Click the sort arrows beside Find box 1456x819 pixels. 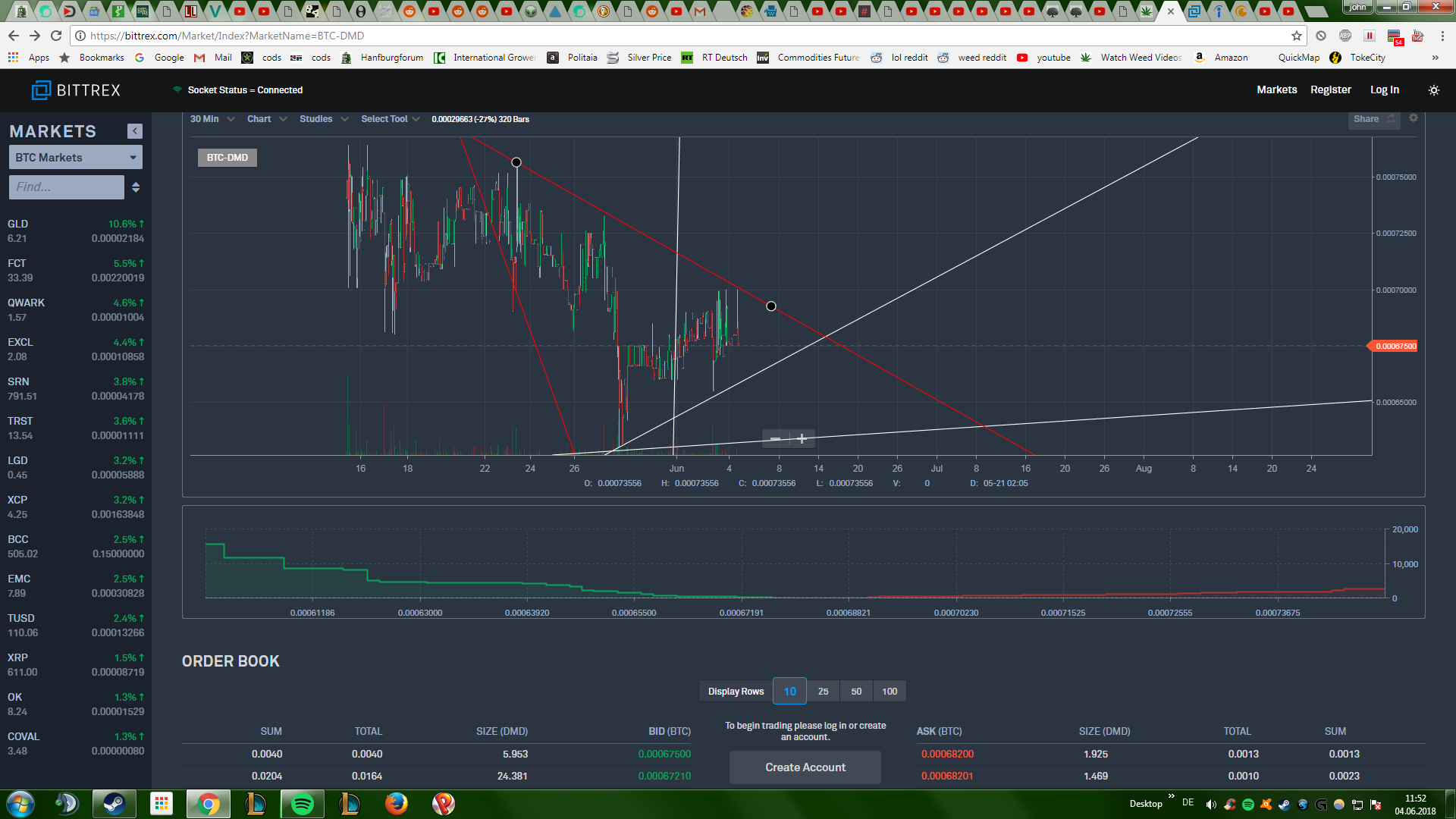click(136, 187)
